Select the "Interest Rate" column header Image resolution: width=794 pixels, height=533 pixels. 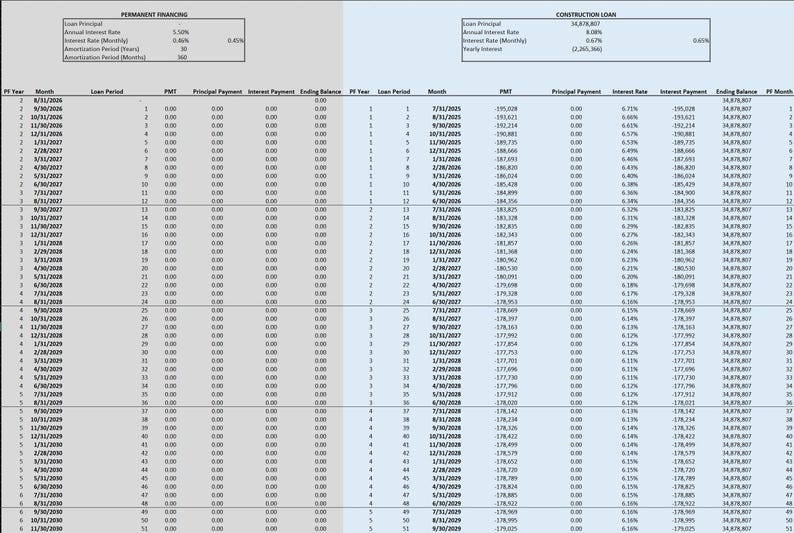(x=630, y=92)
